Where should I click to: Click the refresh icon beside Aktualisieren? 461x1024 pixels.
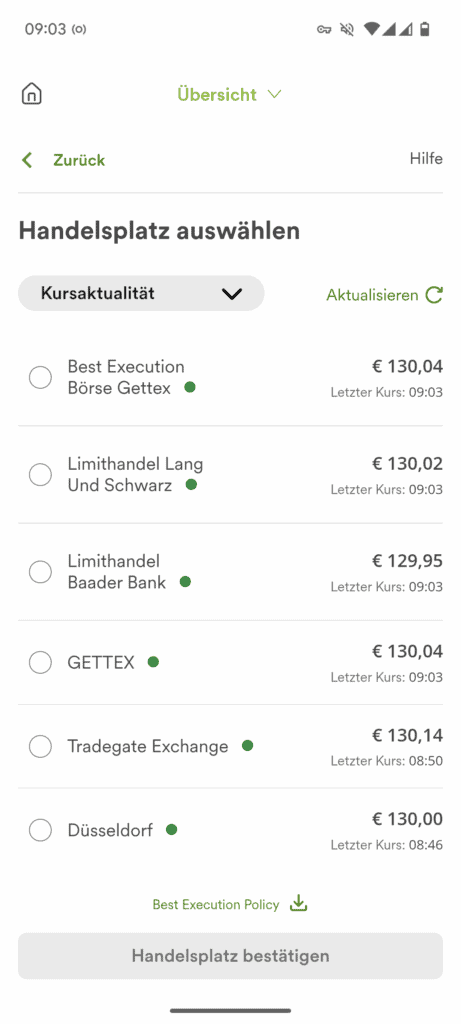pyautogui.click(x=434, y=295)
